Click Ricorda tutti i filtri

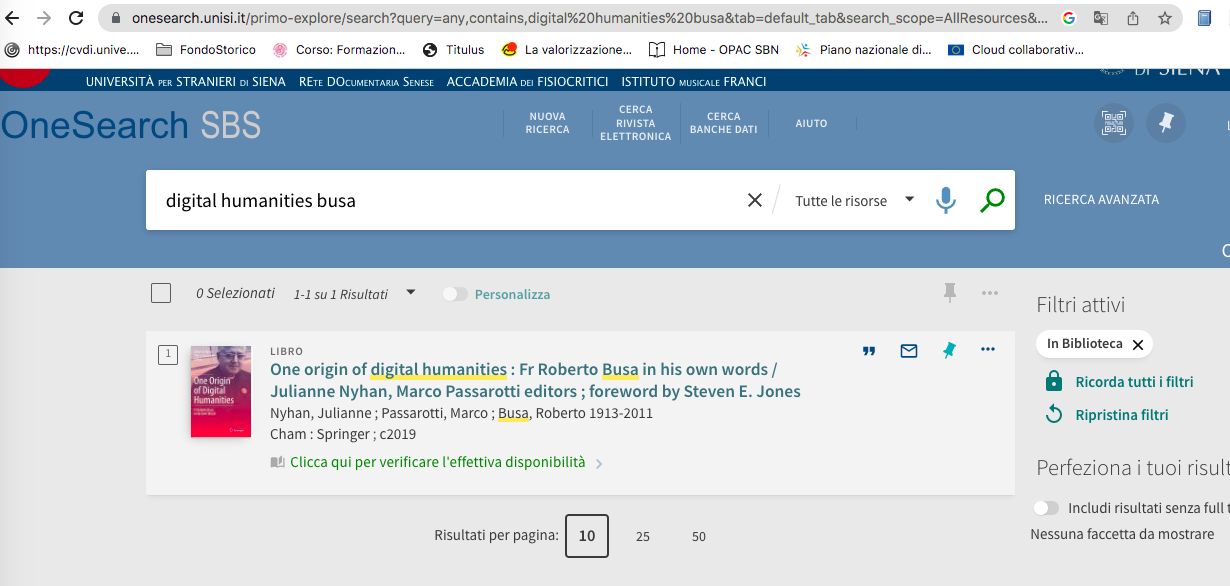(x=1134, y=381)
